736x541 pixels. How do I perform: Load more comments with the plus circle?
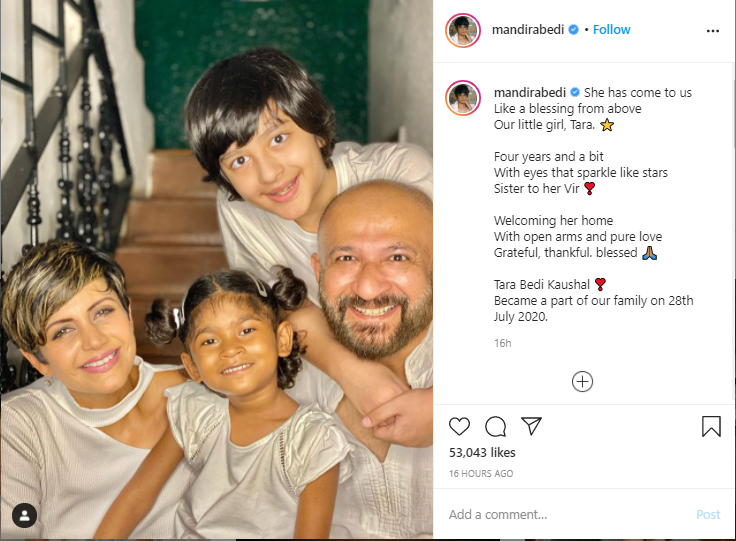tap(582, 381)
